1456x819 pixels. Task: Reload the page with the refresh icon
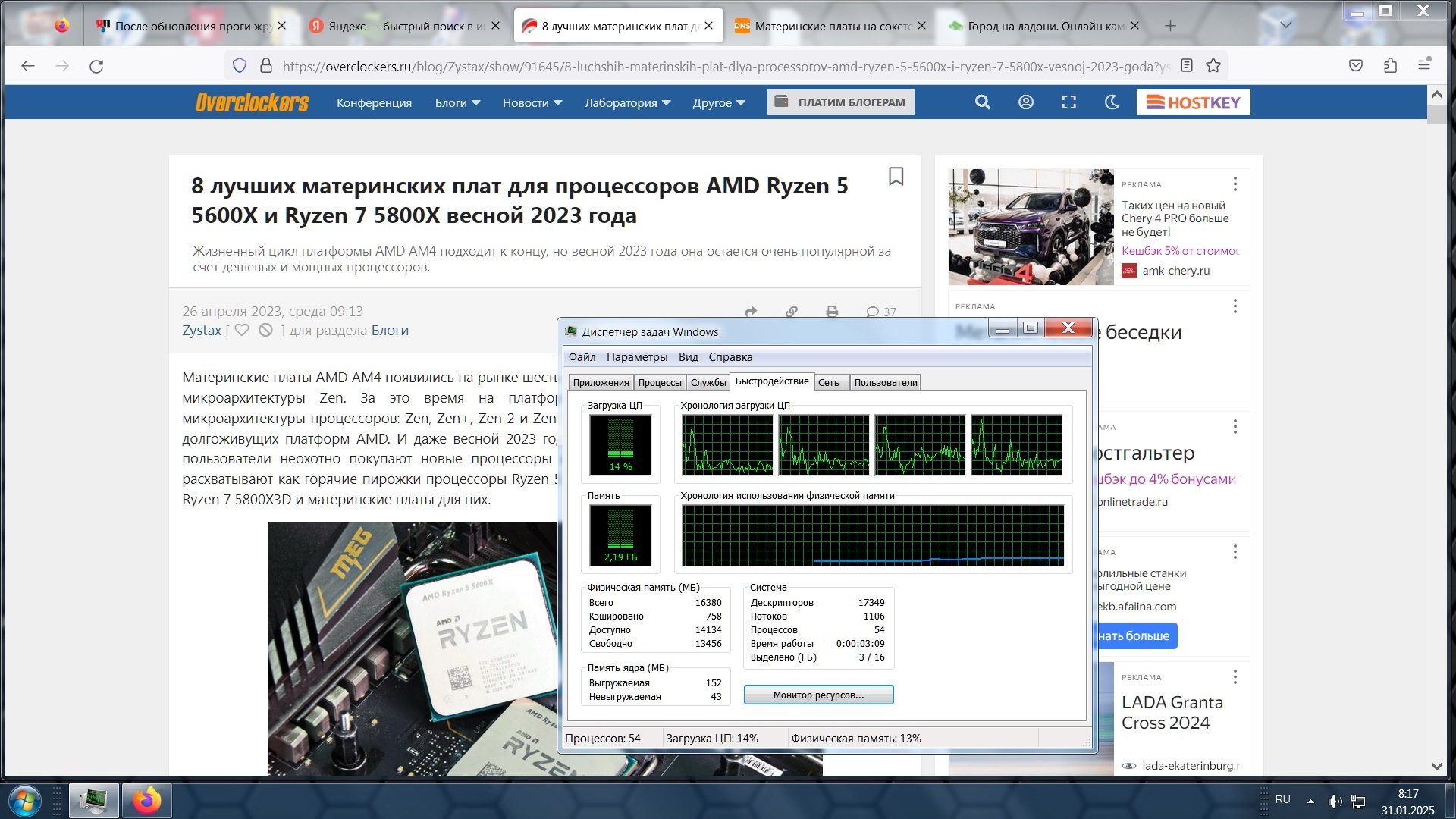[x=96, y=66]
